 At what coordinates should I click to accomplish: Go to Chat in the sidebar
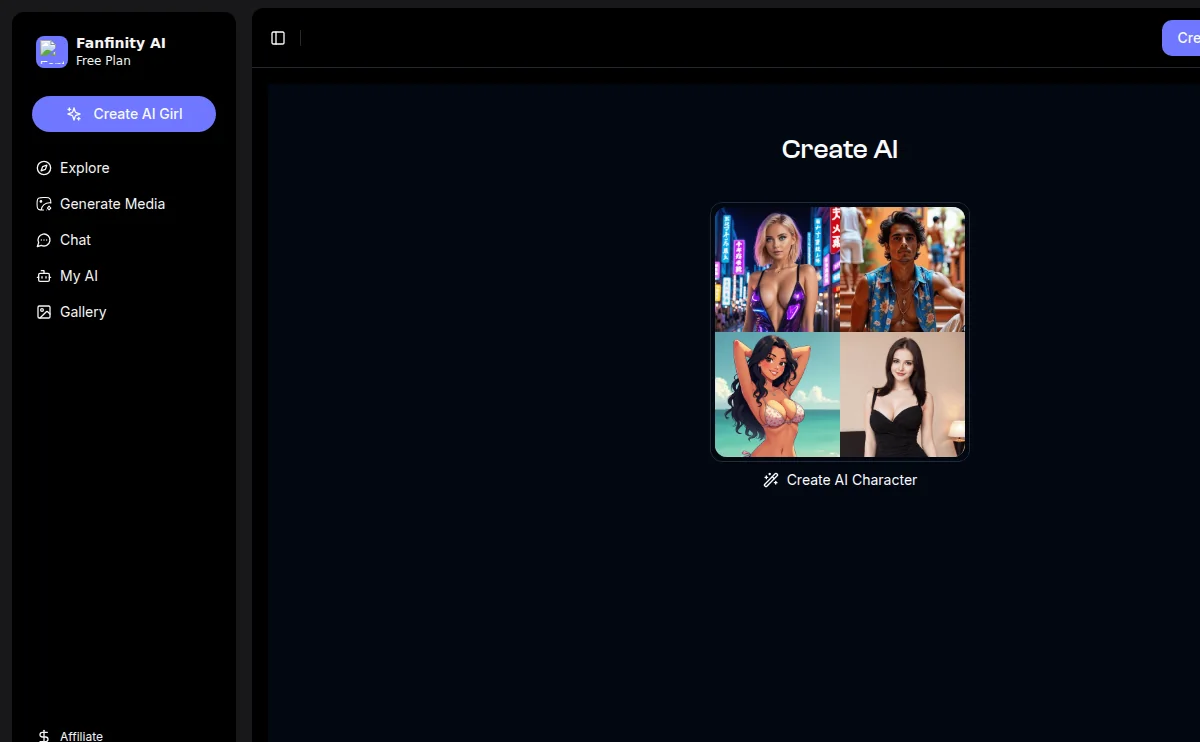click(x=124, y=240)
